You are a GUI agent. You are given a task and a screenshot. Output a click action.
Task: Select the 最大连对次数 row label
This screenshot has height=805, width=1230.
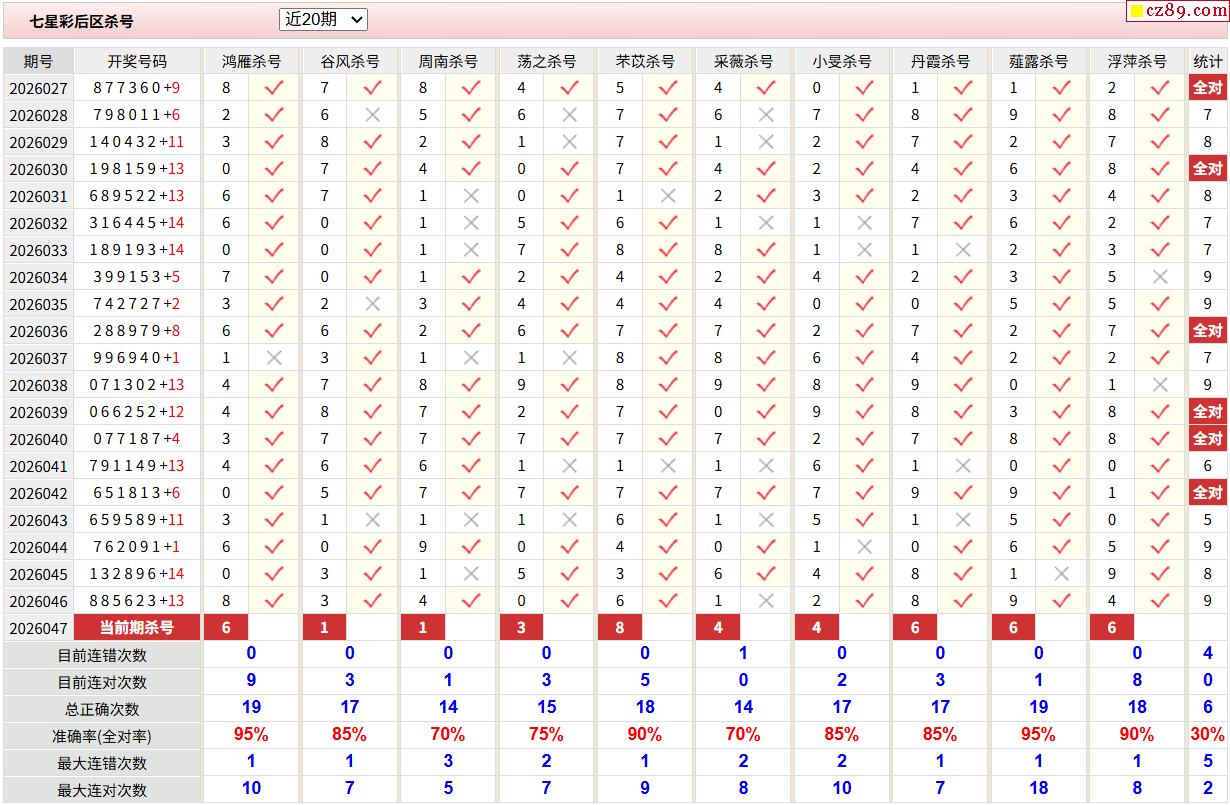[102, 791]
